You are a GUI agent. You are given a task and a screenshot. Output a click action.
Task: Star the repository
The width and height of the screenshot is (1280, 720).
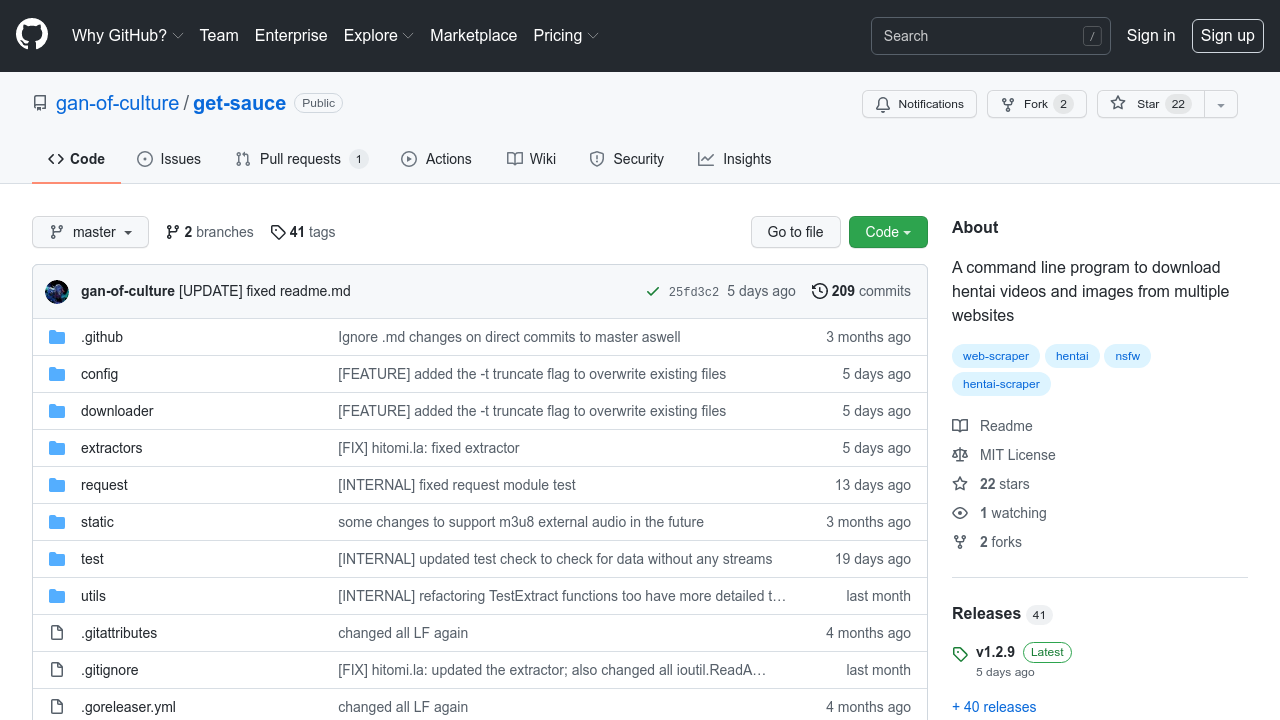pos(1150,104)
